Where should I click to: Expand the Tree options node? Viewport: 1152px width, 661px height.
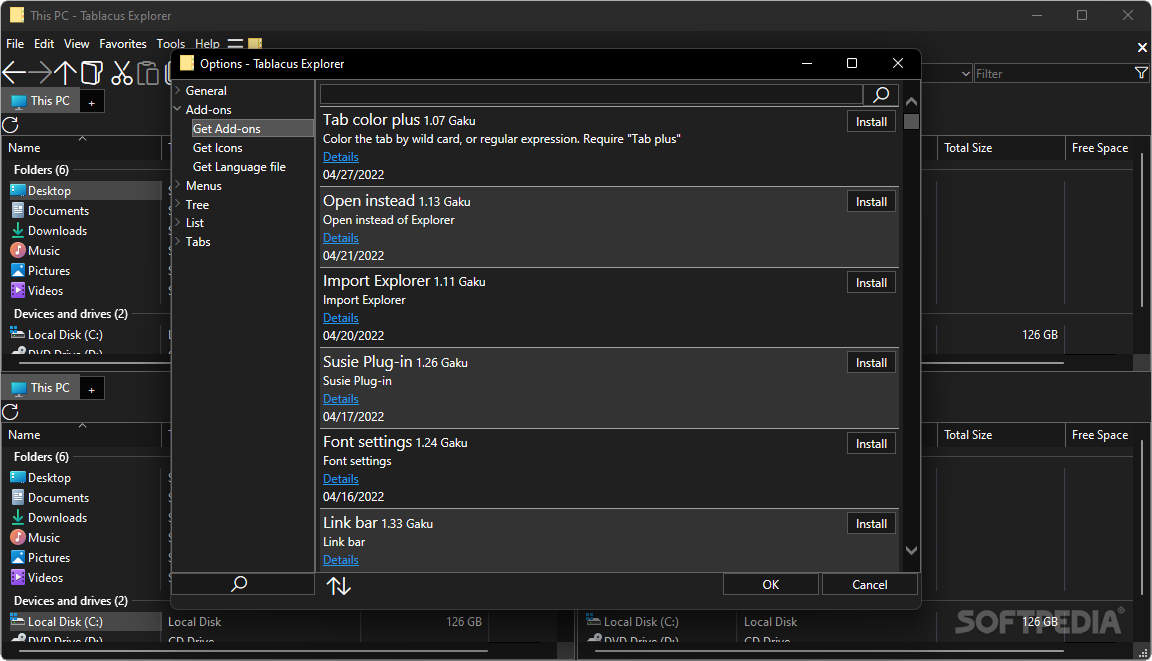click(178, 204)
